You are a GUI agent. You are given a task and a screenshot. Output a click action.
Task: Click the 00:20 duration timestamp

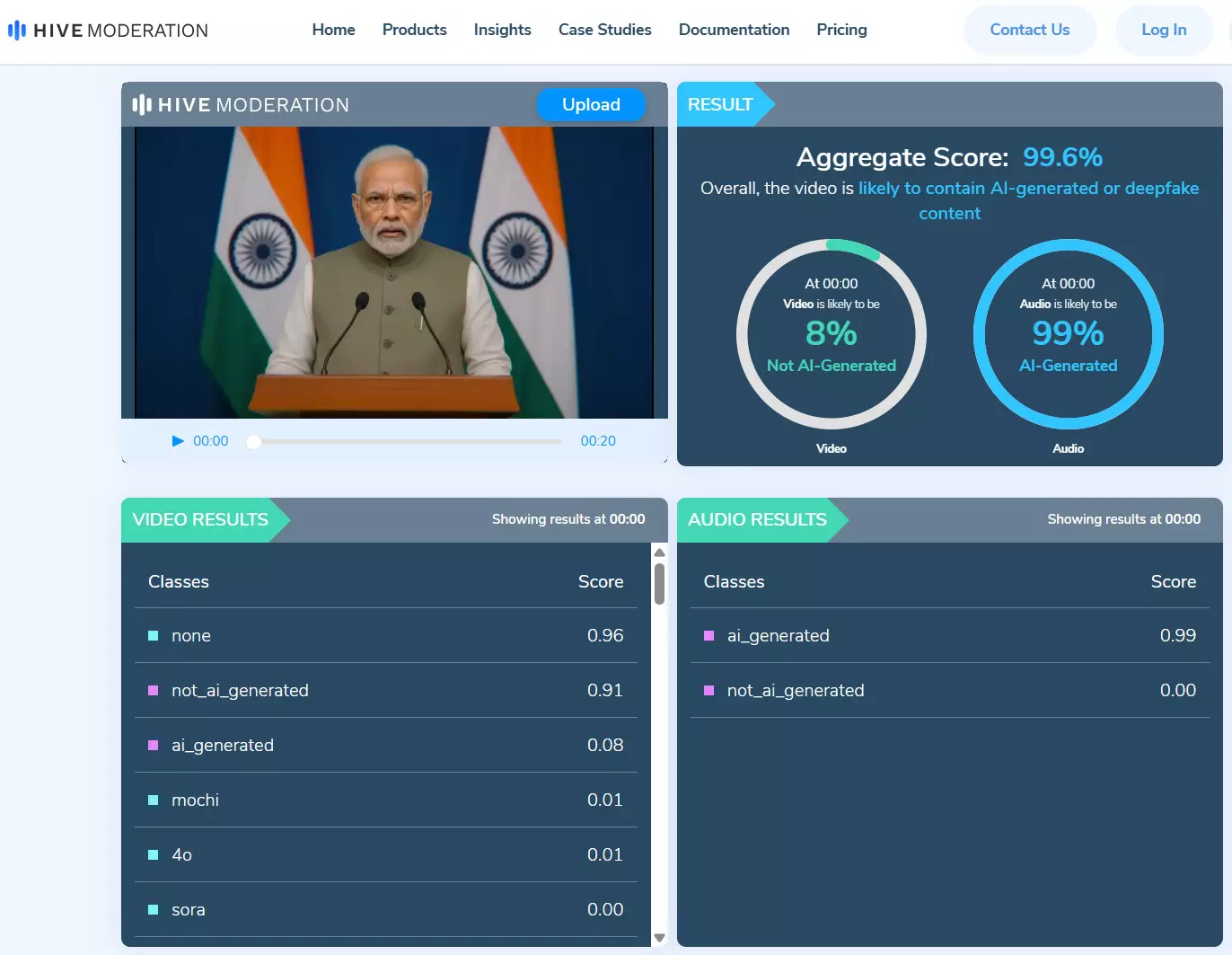click(598, 441)
